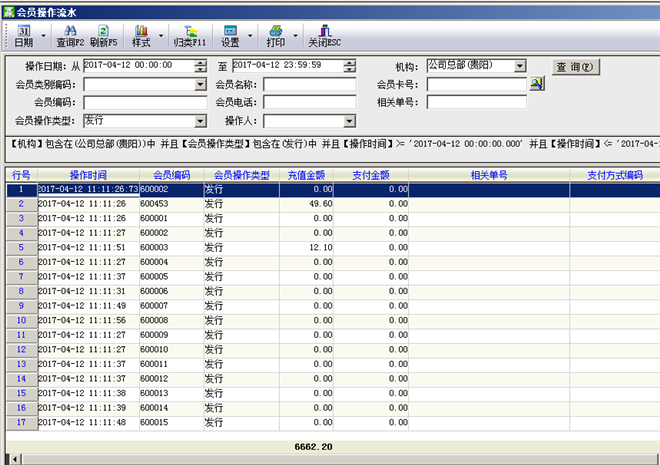This screenshot has height=465, width=660.
Task: Click the card lookup icon beside 会员卡号
Action: (537, 84)
